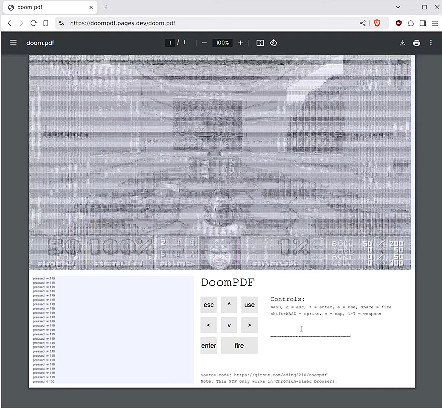Fit PDF to page
This screenshot has height=408, width=442.
[260, 43]
